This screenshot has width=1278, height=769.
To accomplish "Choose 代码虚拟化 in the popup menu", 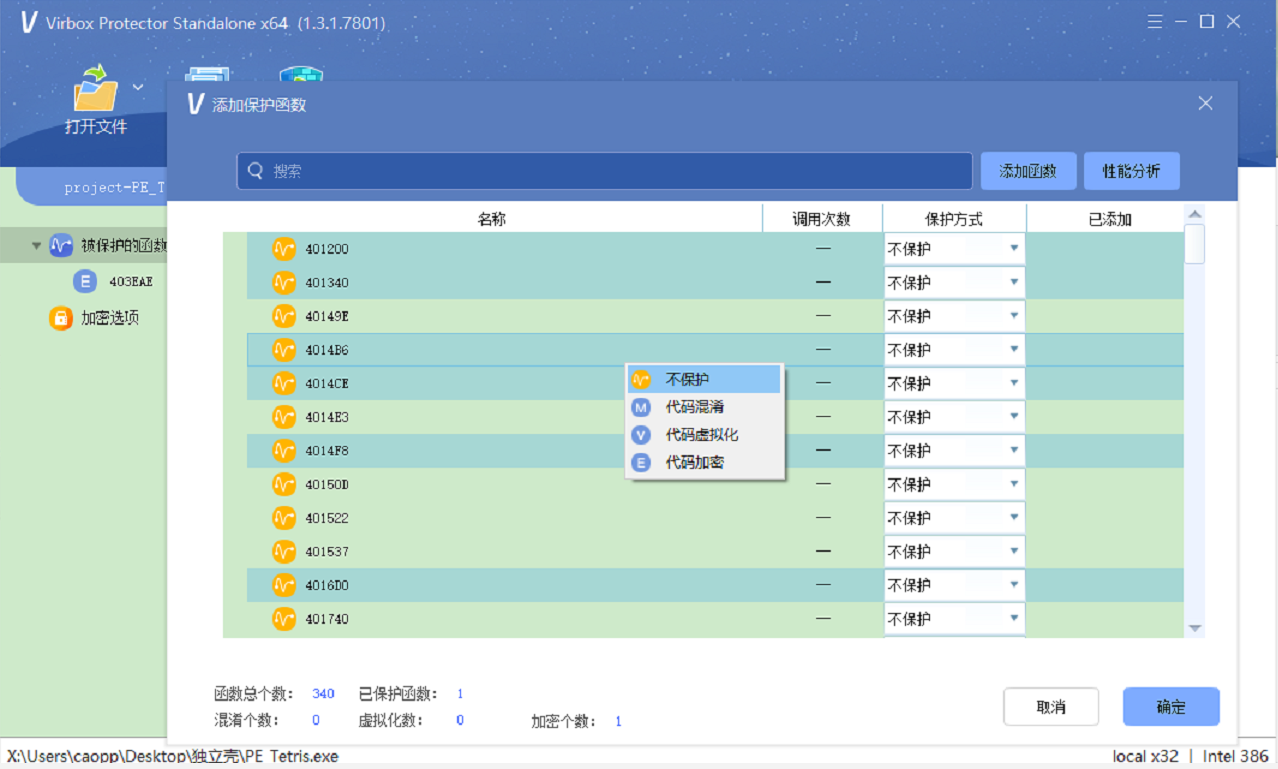I will (x=702, y=435).
